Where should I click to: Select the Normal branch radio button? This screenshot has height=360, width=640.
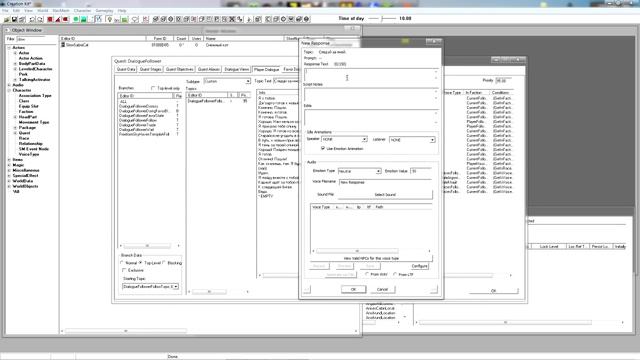122,263
